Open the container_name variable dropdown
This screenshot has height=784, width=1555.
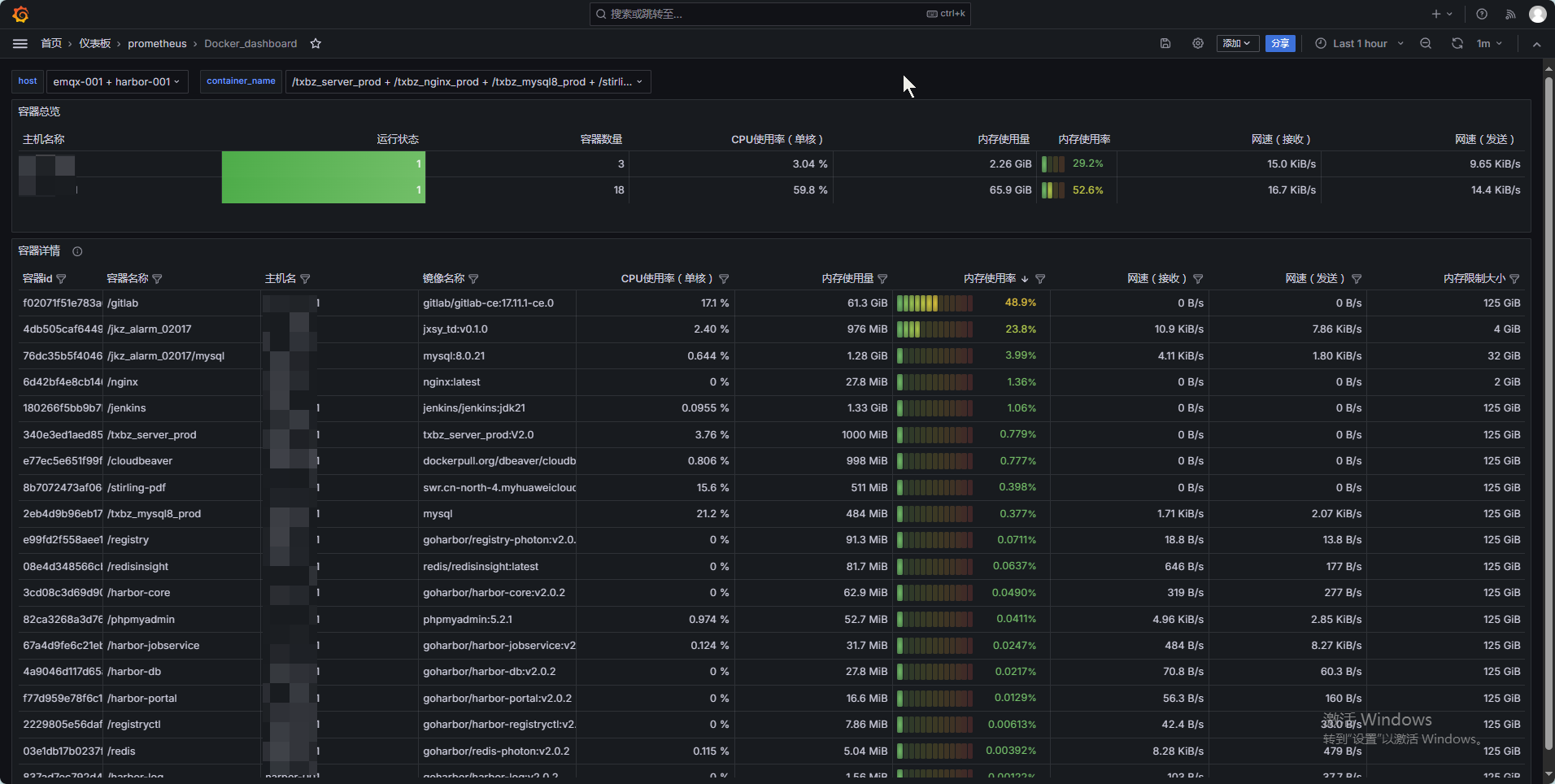(x=468, y=81)
